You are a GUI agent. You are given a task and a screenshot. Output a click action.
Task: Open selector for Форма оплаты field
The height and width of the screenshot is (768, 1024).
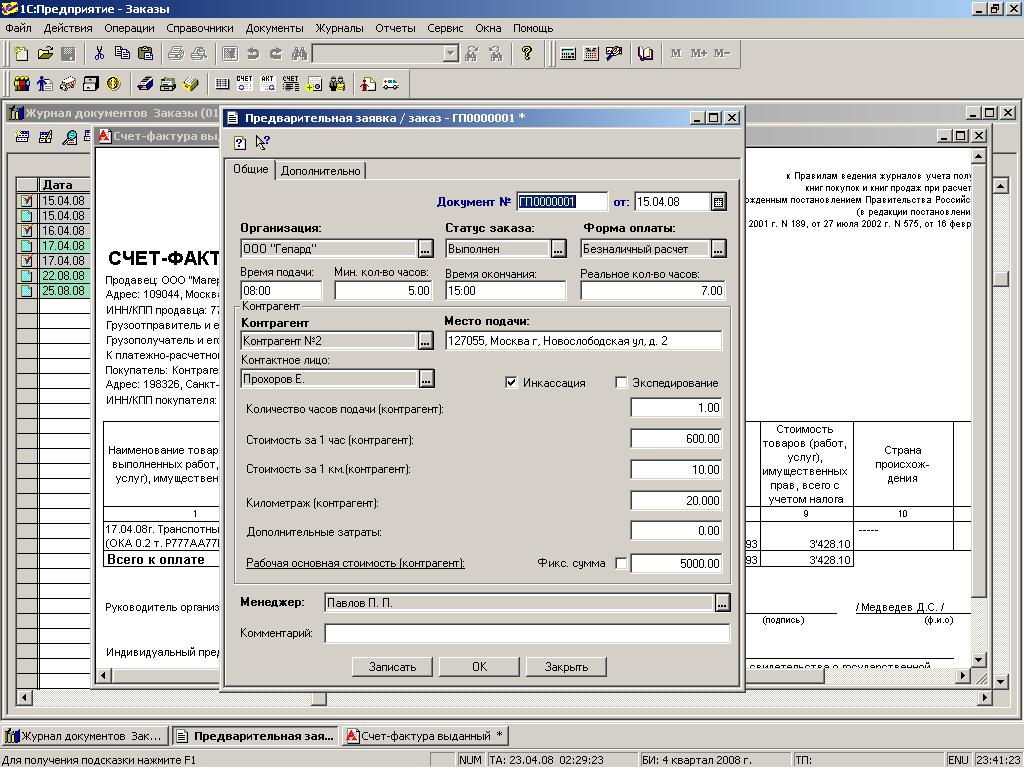[718, 249]
